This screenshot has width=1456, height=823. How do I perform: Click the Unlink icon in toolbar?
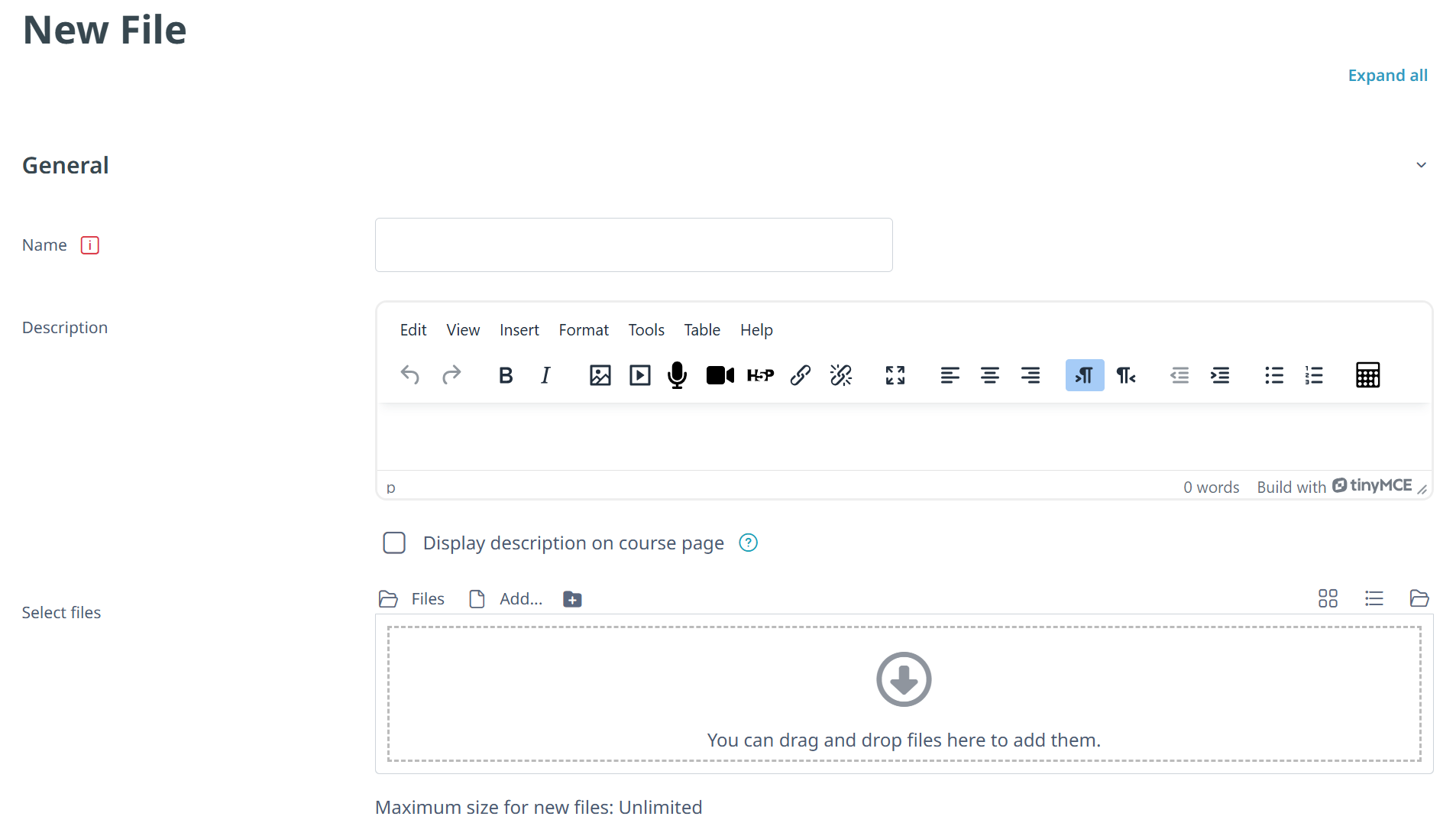(x=840, y=375)
